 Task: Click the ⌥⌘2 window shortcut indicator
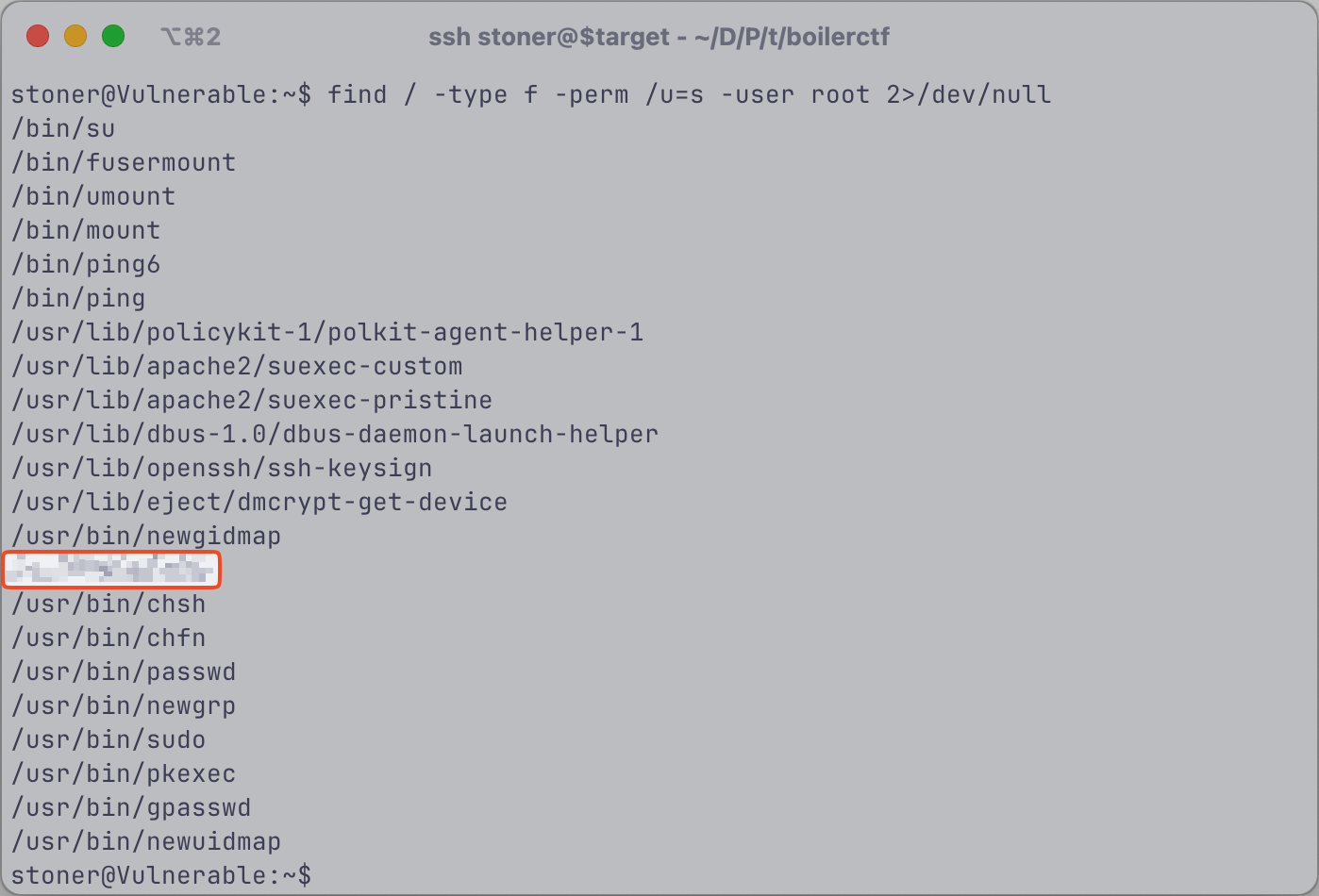(191, 37)
